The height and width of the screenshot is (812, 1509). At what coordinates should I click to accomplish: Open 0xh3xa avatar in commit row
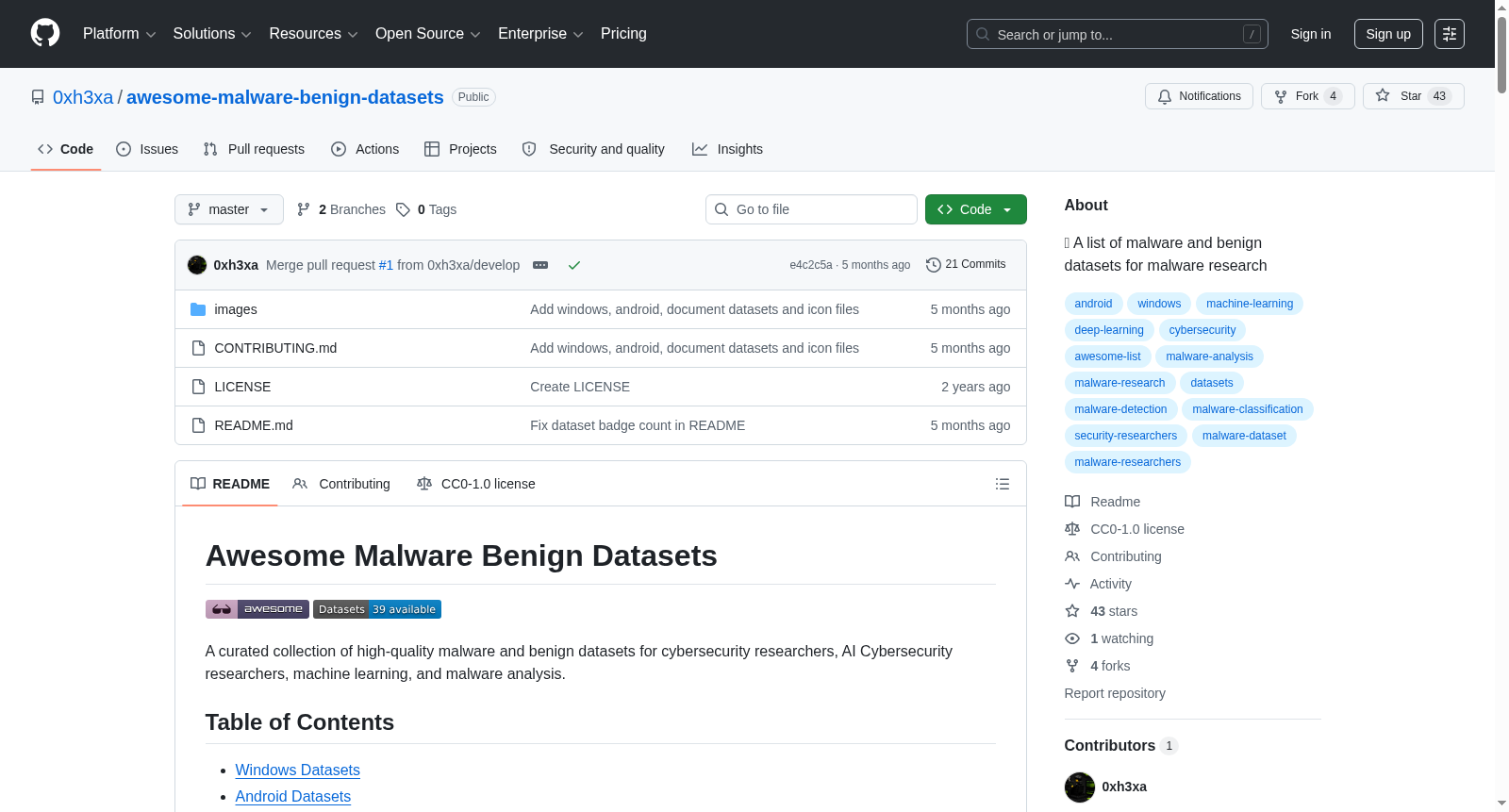[197, 265]
